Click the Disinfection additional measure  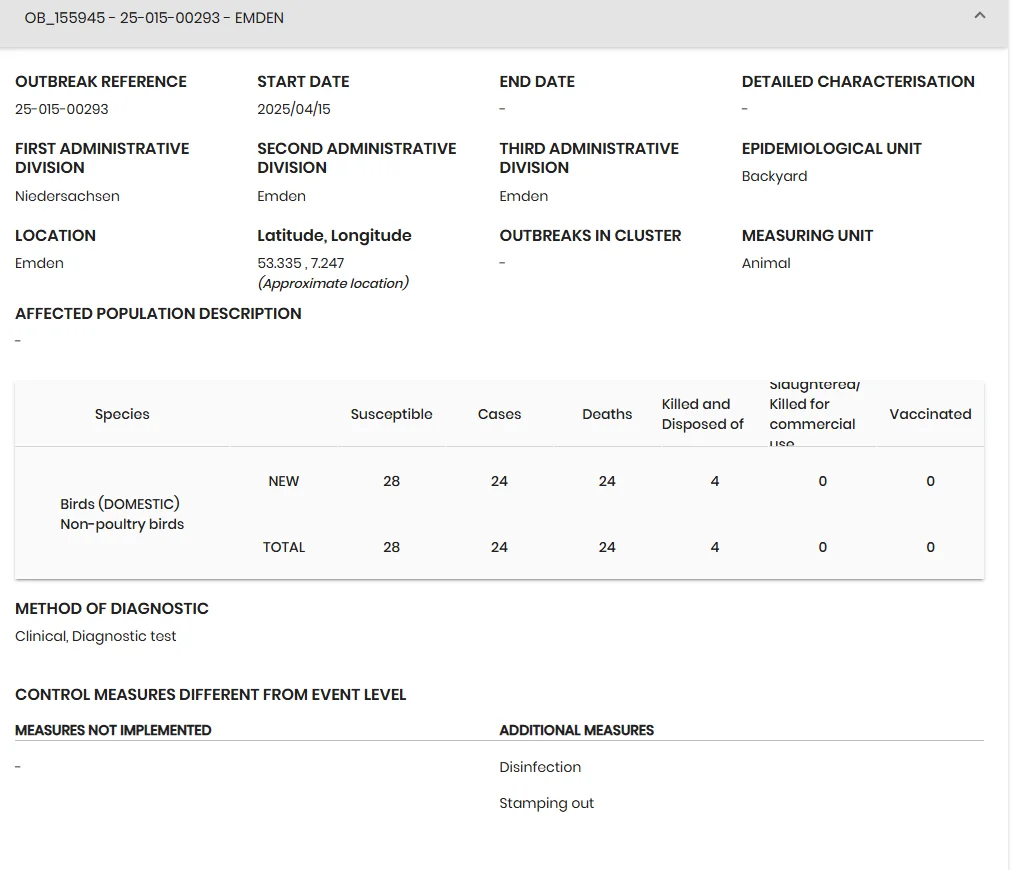(540, 767)
